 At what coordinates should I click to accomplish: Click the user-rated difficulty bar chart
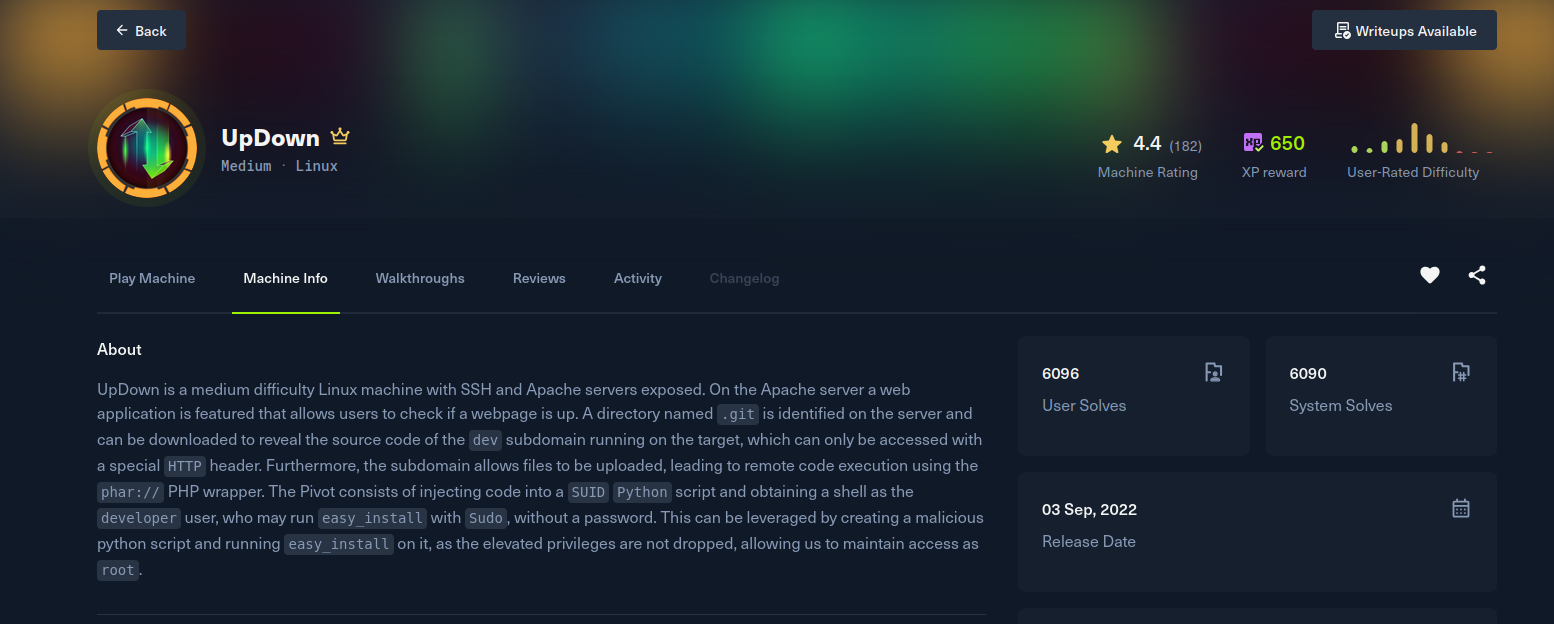[1421, 138]
